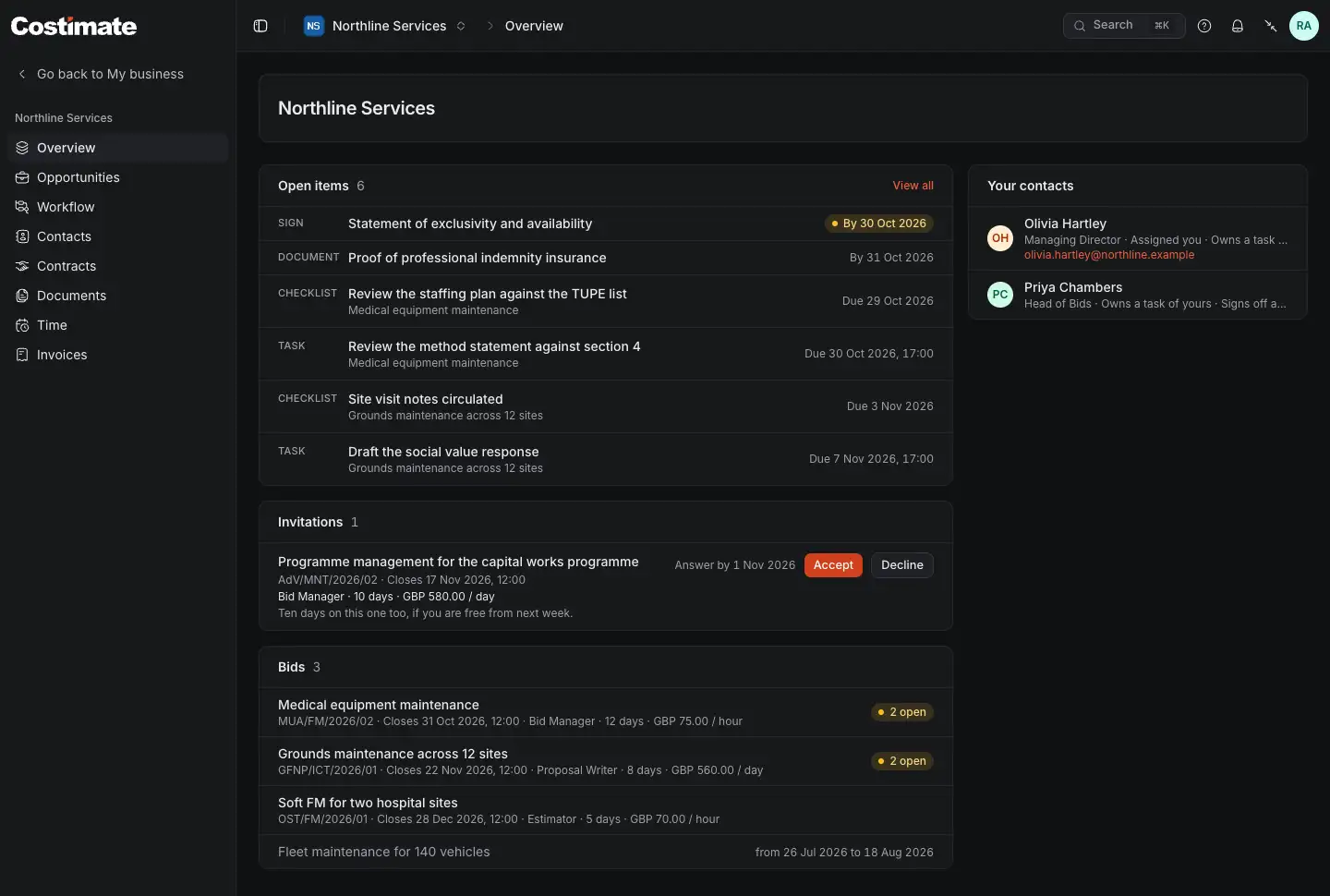Open Statement of exclusivity and availability
The width and height of the screenshot is (1330, 896).
tap(606, 224)
